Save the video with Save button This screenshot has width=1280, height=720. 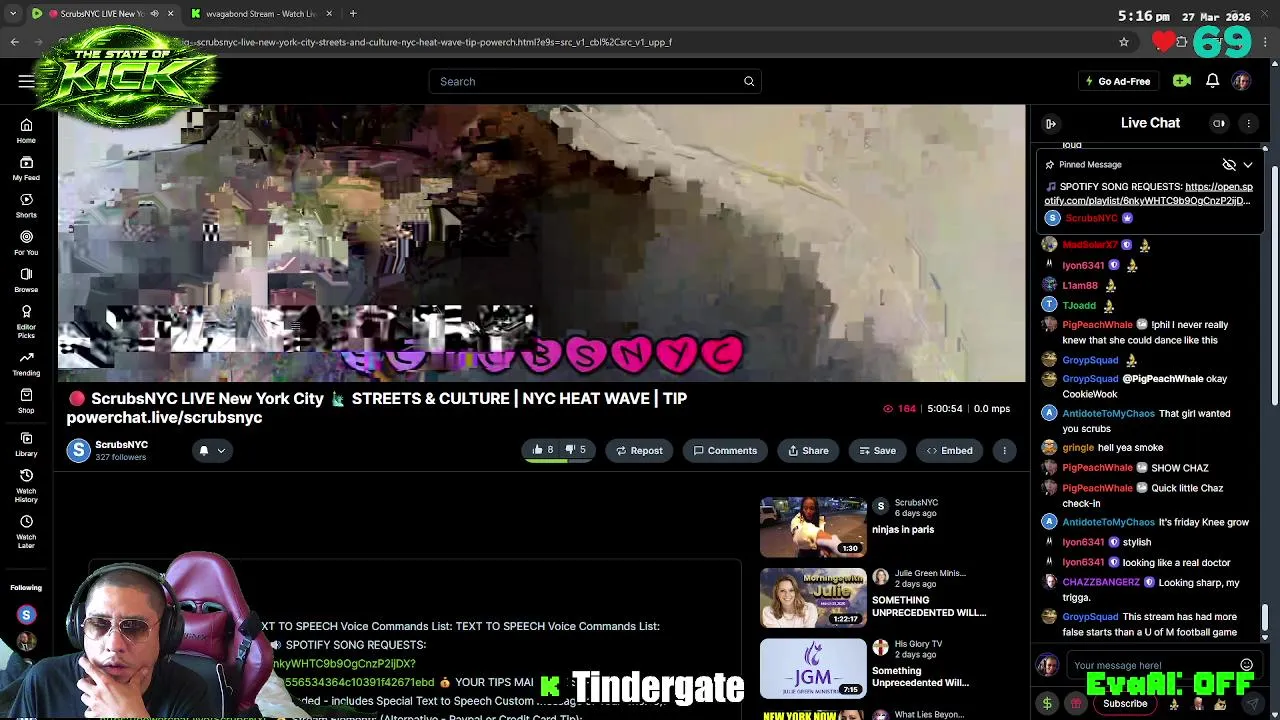coord(876,451)
